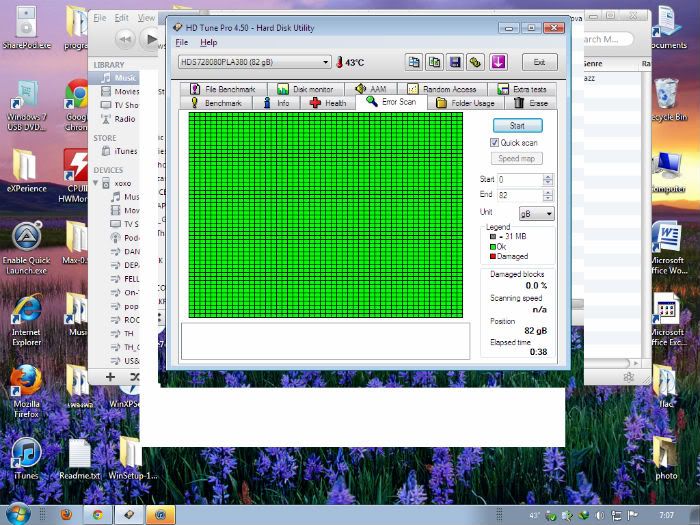
Task: Click the copy screenshot toolbar icon
Action: 435,62
